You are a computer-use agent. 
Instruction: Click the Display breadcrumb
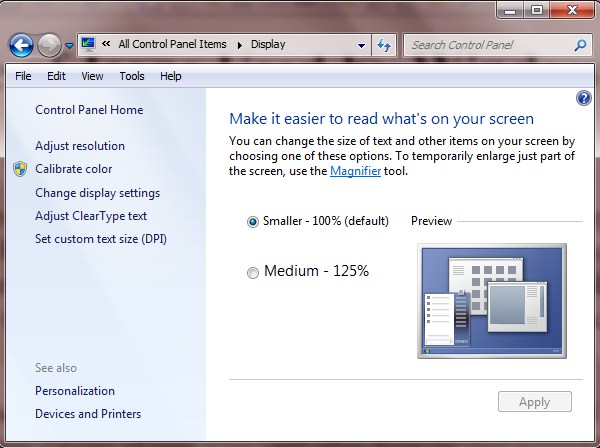(x=268, y=44)
